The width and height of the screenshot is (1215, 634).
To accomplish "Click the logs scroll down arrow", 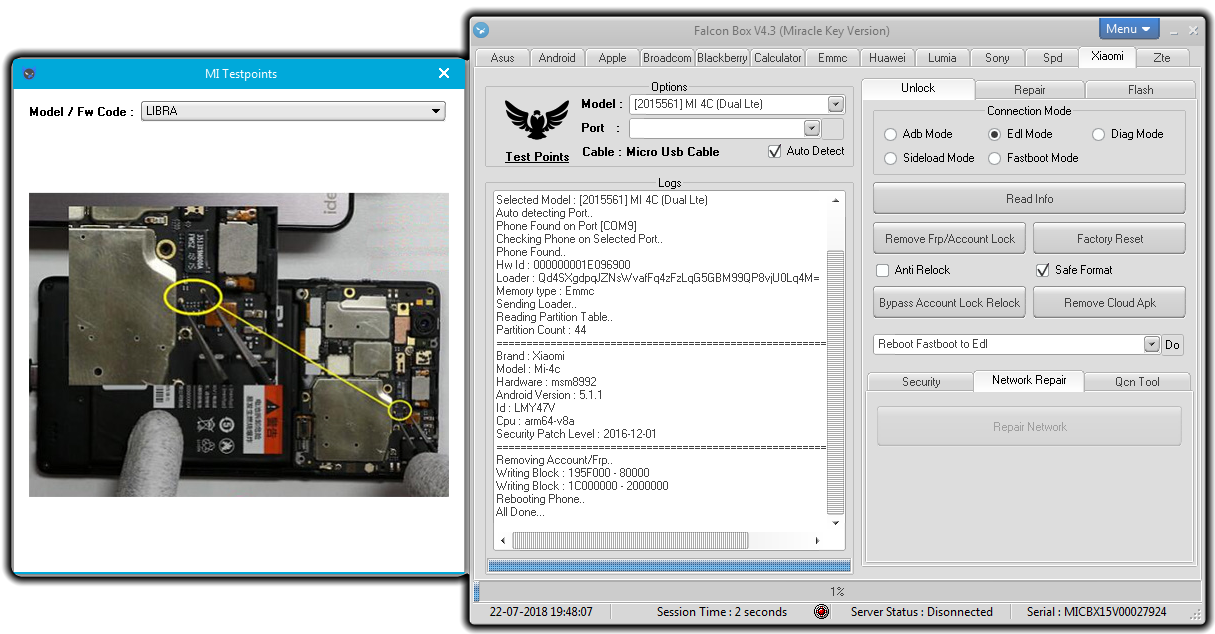I will tap(836, 523).
